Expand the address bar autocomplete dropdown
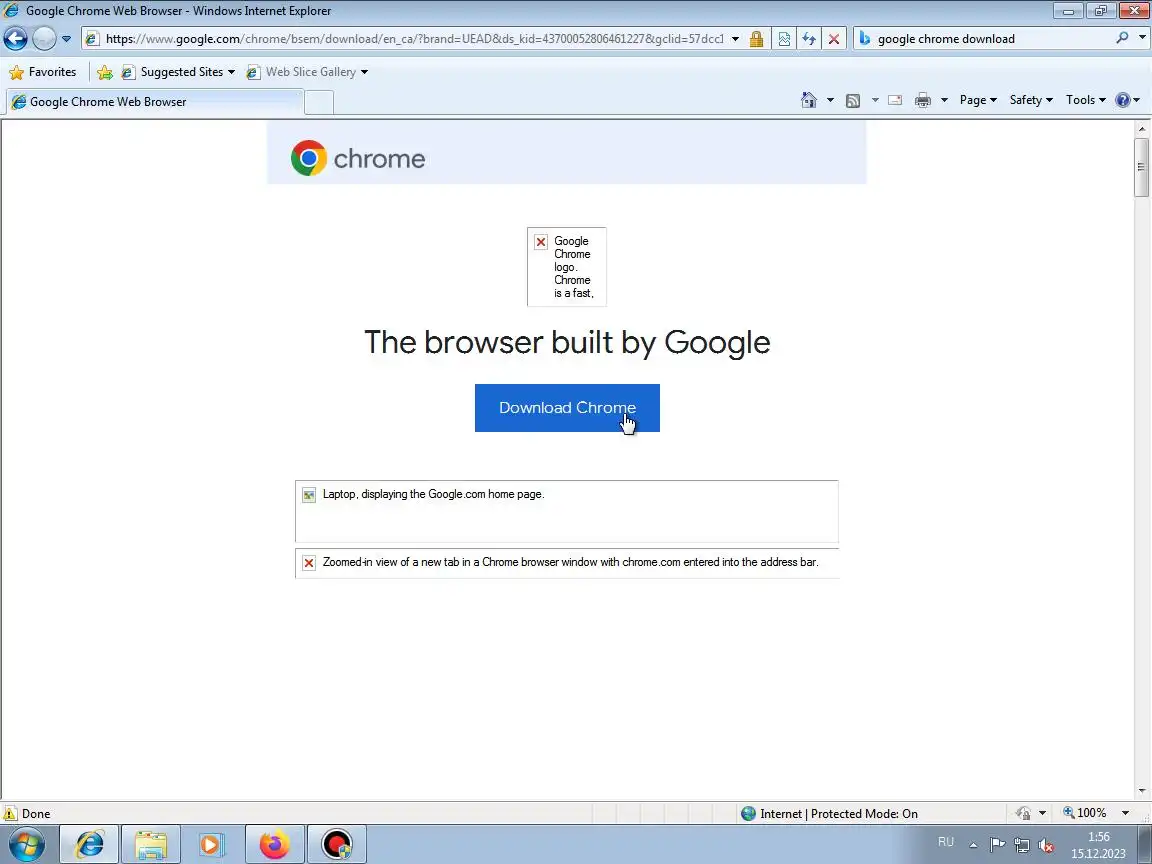1152x864 pixels. point(735,39)
